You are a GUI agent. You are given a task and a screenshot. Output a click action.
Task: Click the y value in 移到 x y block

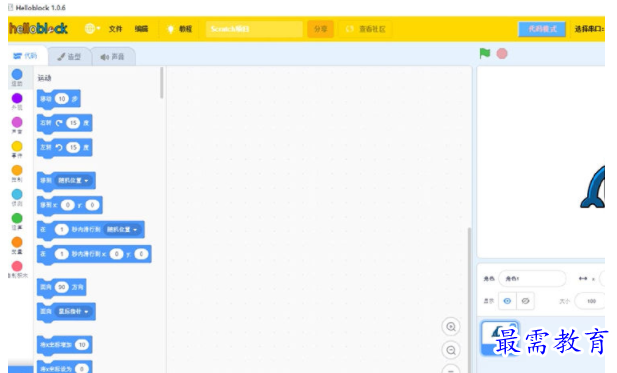pos(92,205)
